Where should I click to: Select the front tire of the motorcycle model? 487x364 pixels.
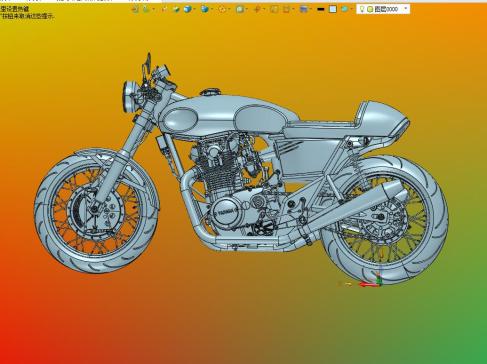97,211
